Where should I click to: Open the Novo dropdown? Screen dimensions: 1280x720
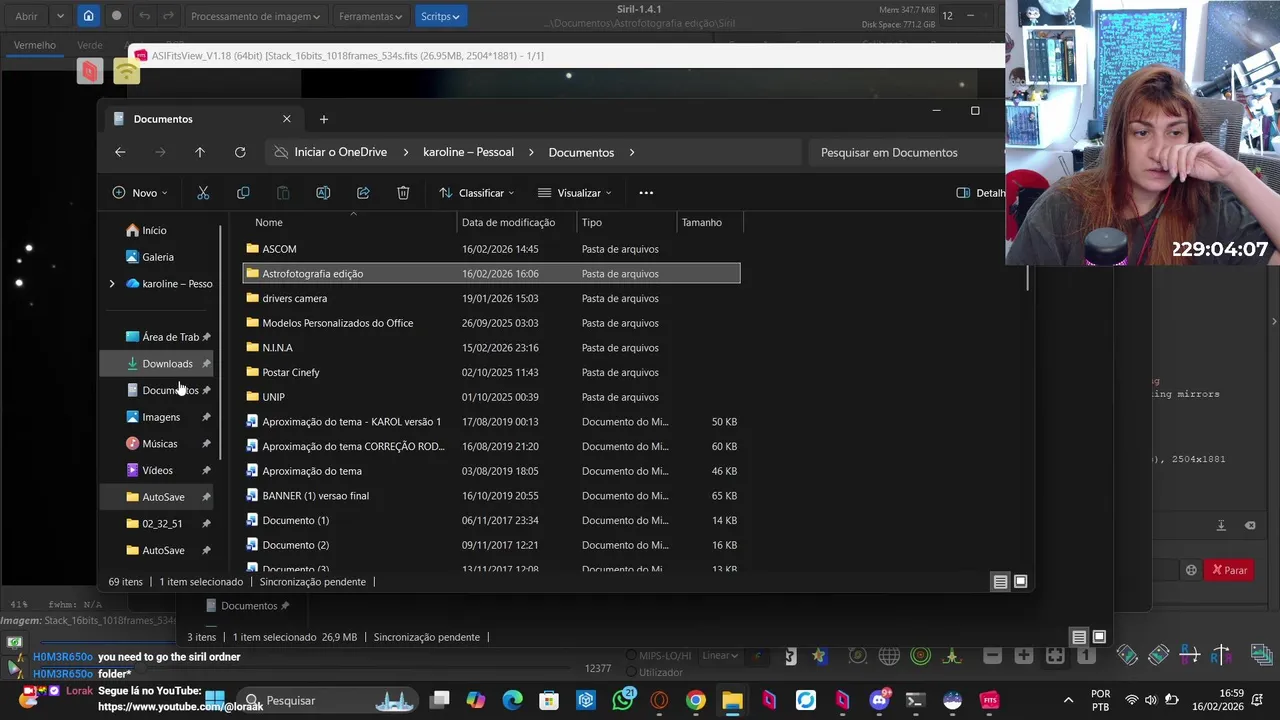tap(140, 193)
